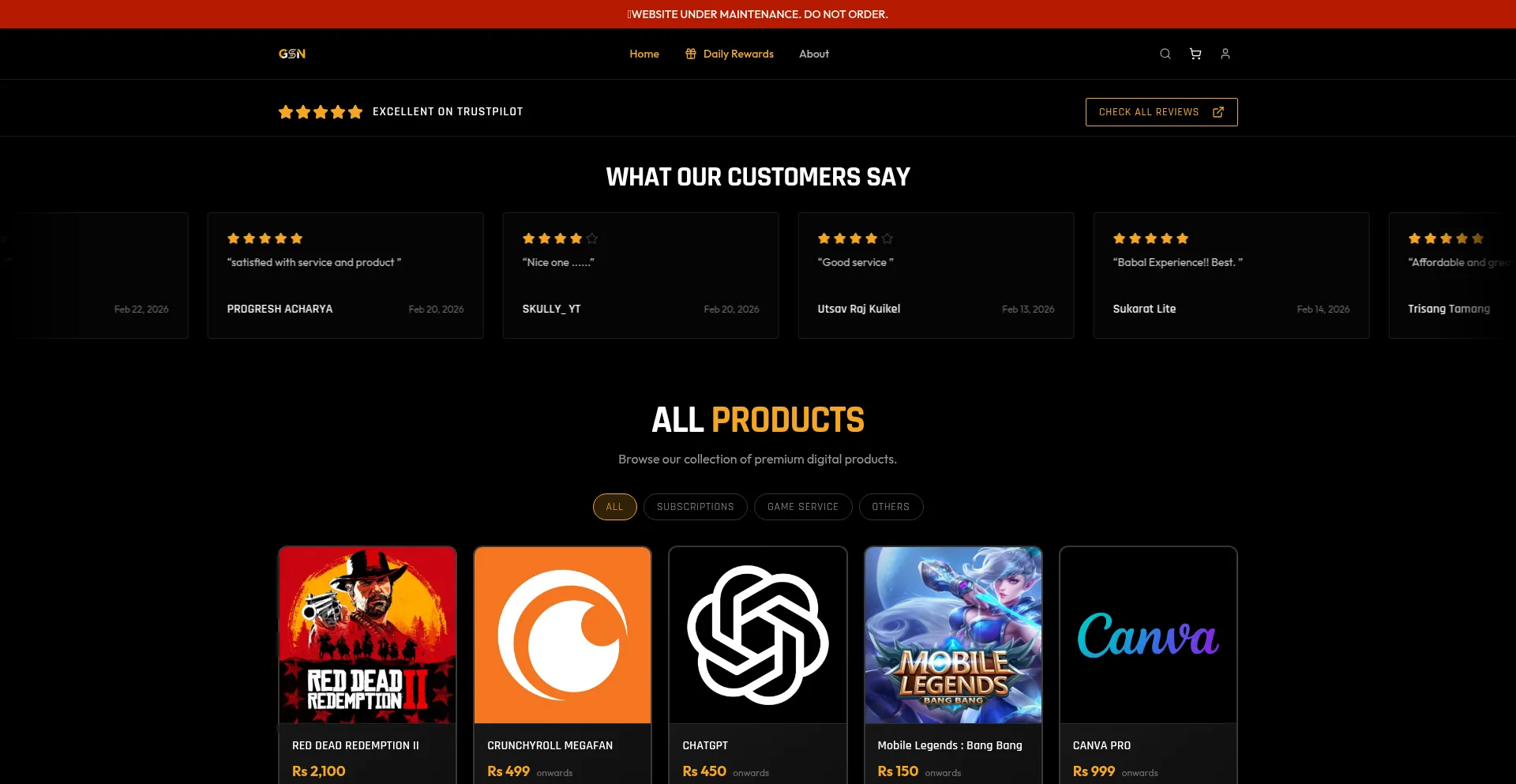1516x784 pixels.
Task: Filter products by Game Service
Action: click(x=803, y=507)
